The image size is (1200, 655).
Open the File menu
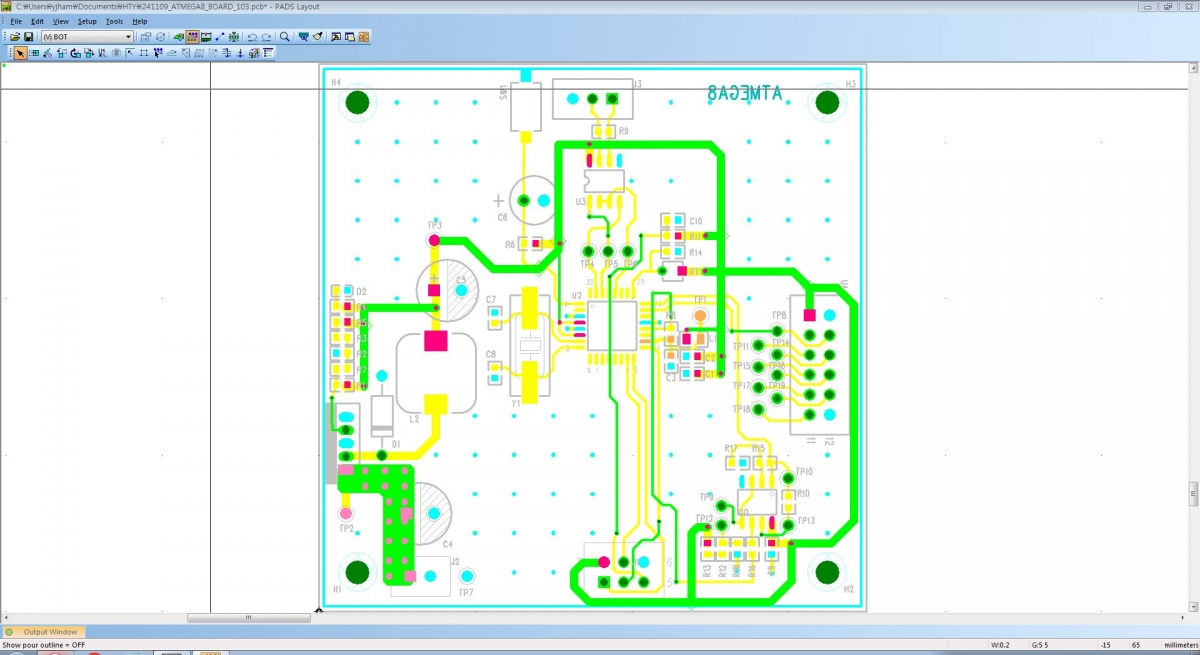16,21
